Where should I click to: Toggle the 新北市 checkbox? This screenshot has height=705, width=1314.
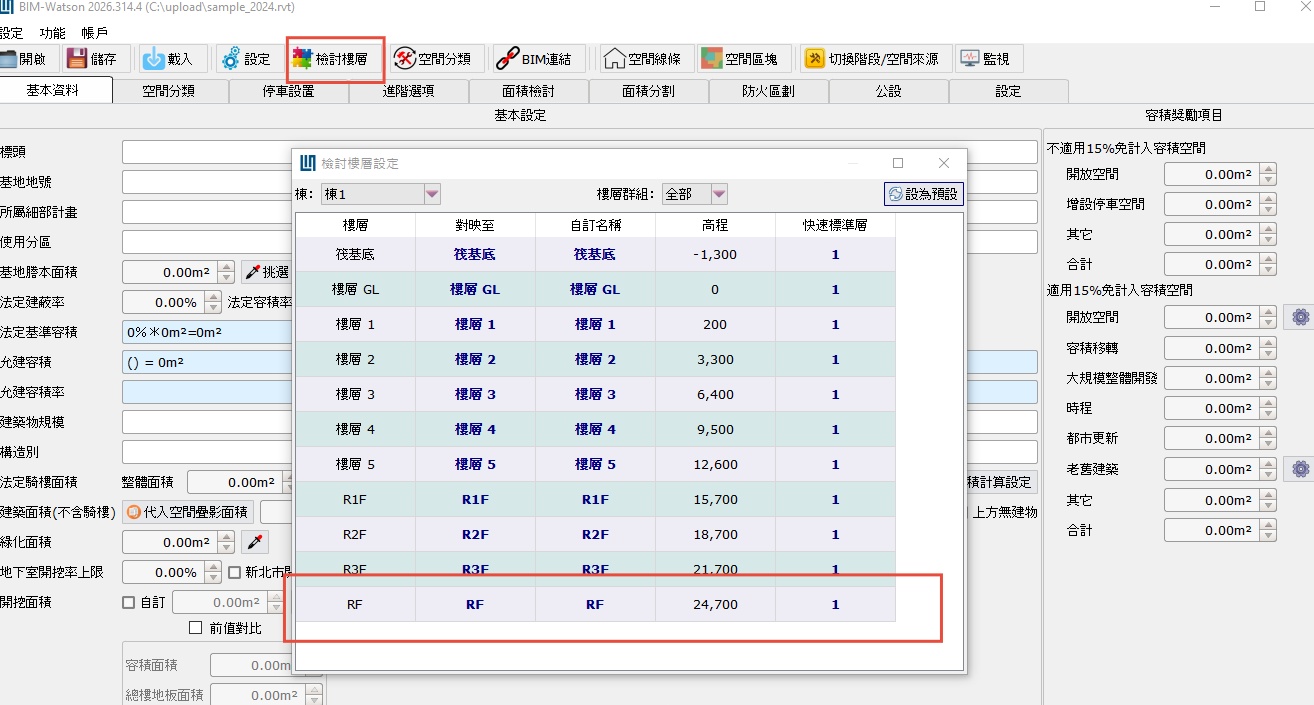coord(234,572)
